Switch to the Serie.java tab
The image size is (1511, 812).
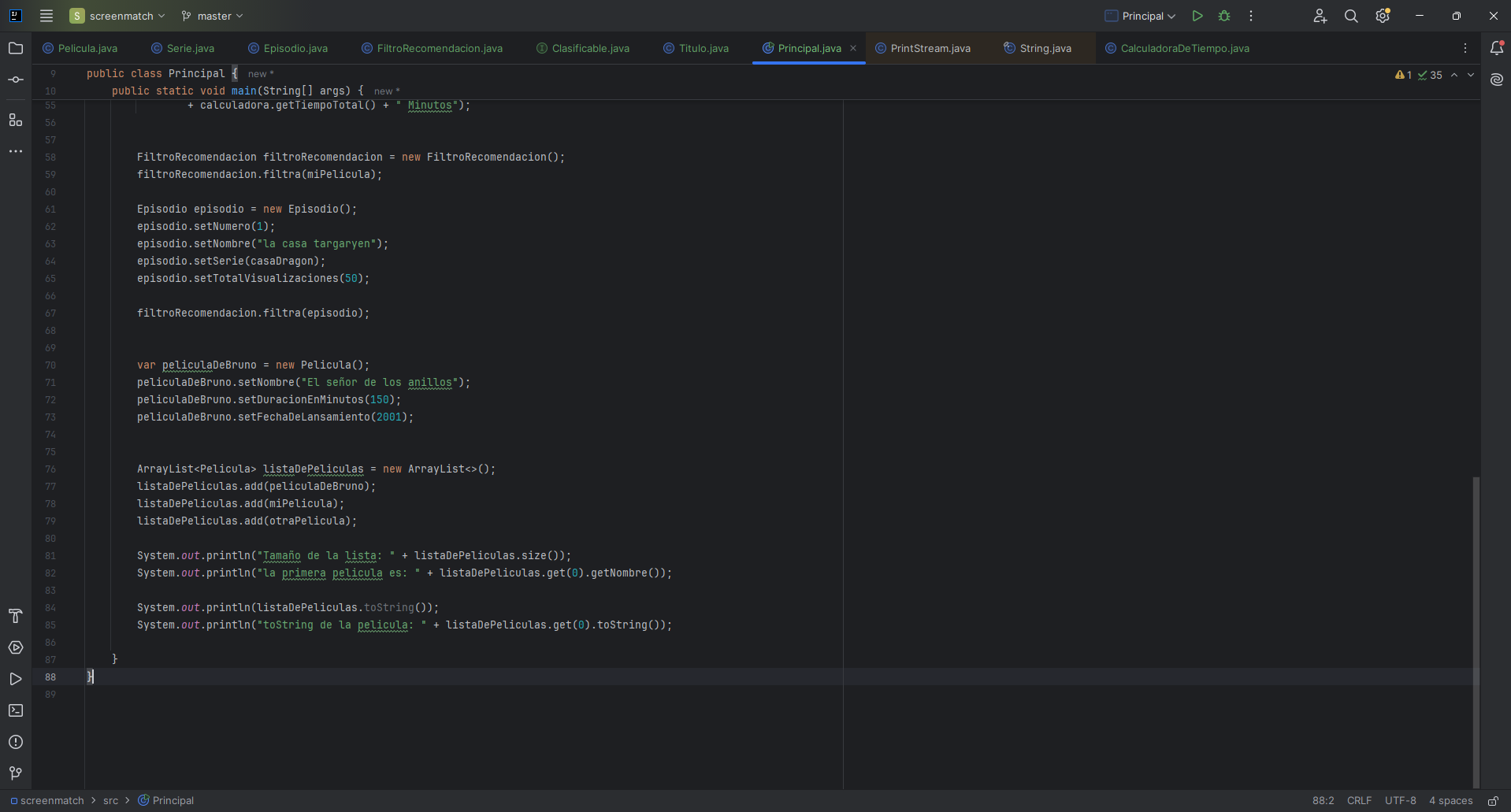coord(183,48)
